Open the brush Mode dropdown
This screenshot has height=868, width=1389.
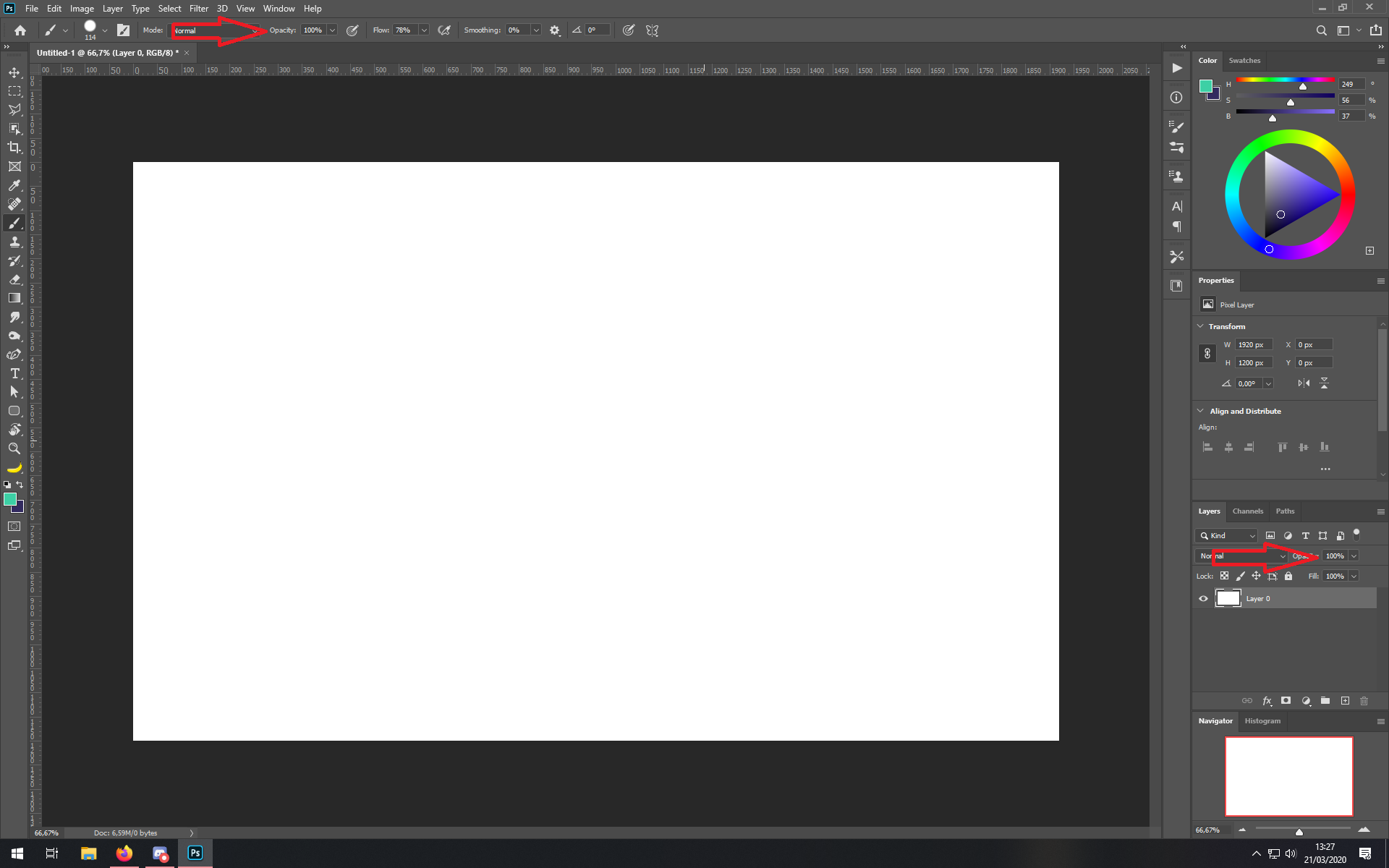(215, 30)
